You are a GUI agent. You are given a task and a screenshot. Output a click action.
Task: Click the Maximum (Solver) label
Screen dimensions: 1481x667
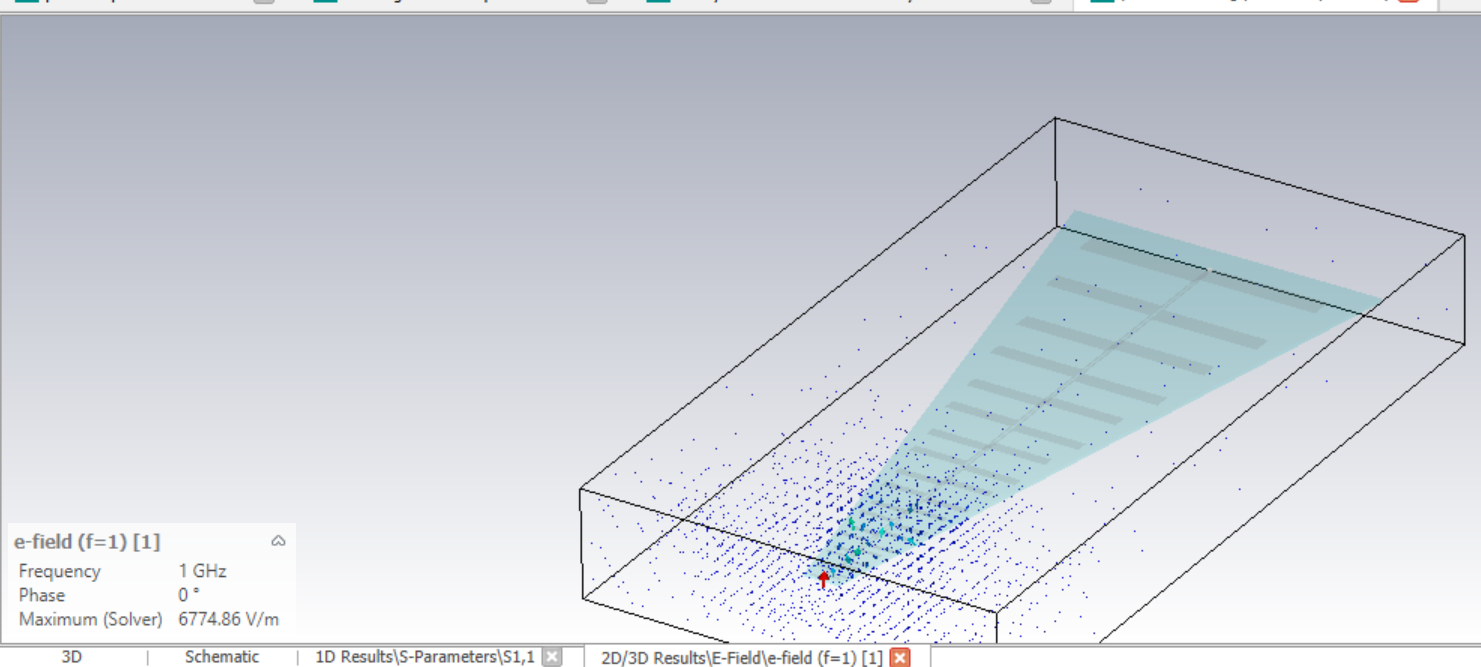(x=90, y=619)
